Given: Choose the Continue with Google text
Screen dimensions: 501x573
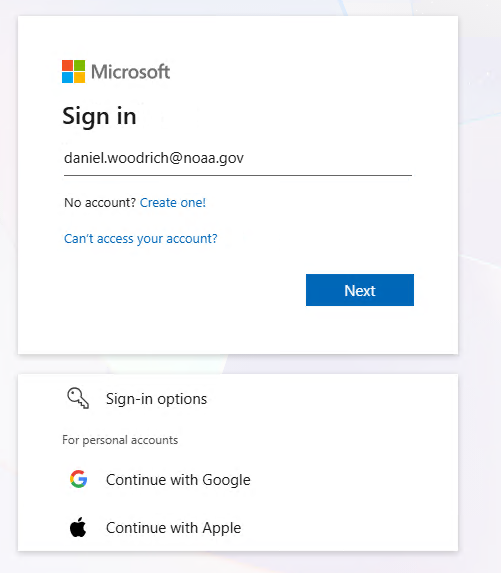Looking at the screenshot, I should (178, 480).
